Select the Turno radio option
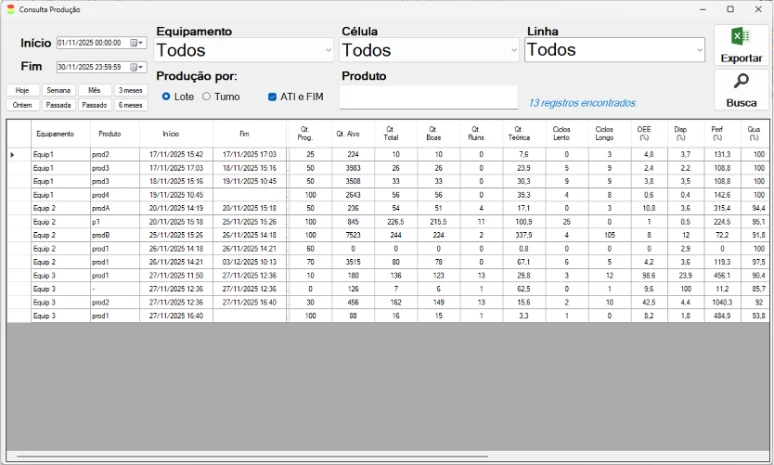The width and height of the screenshot is (774, 465). click(207, 97)
